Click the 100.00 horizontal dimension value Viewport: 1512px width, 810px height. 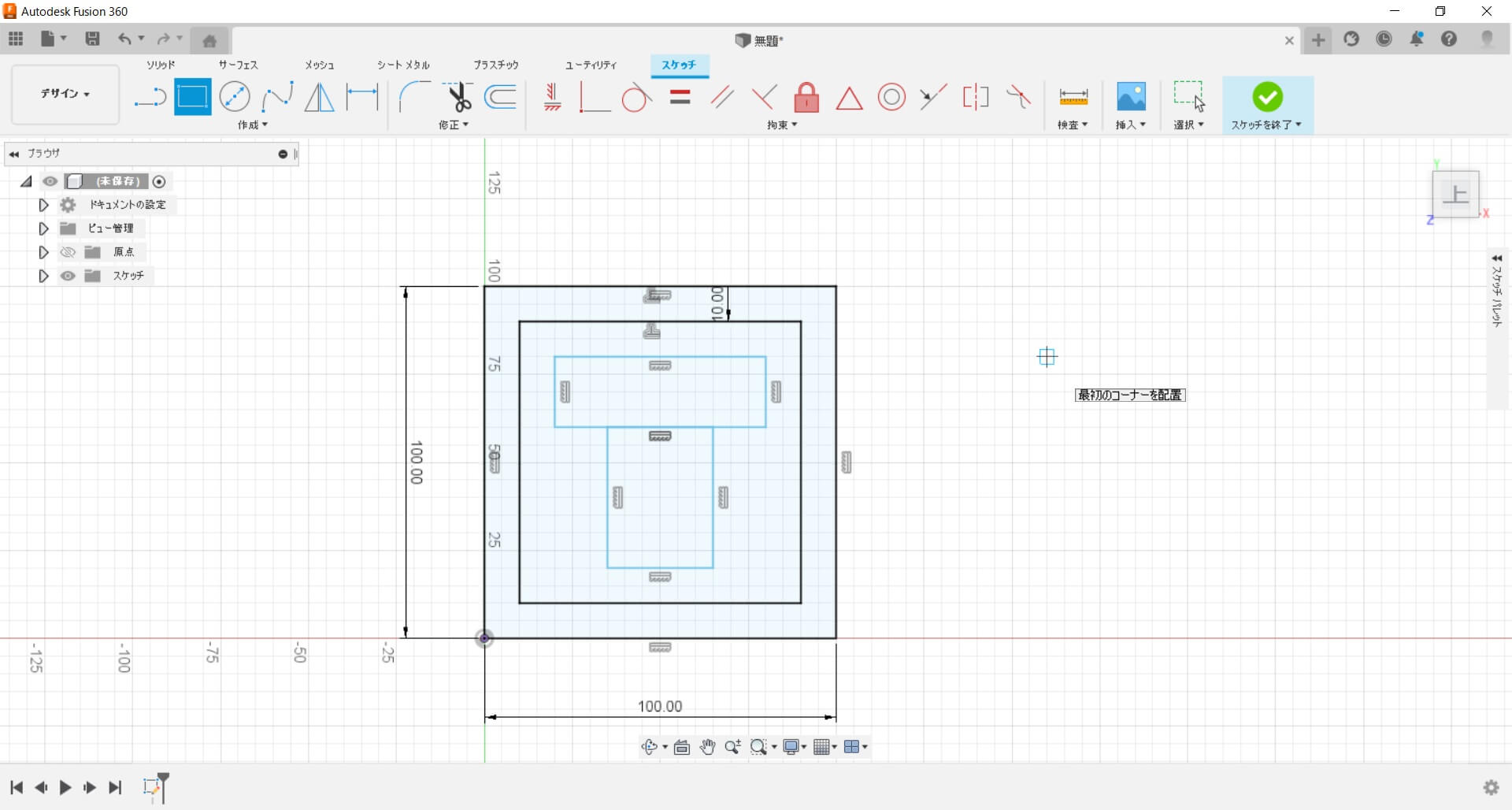(660, 706)
